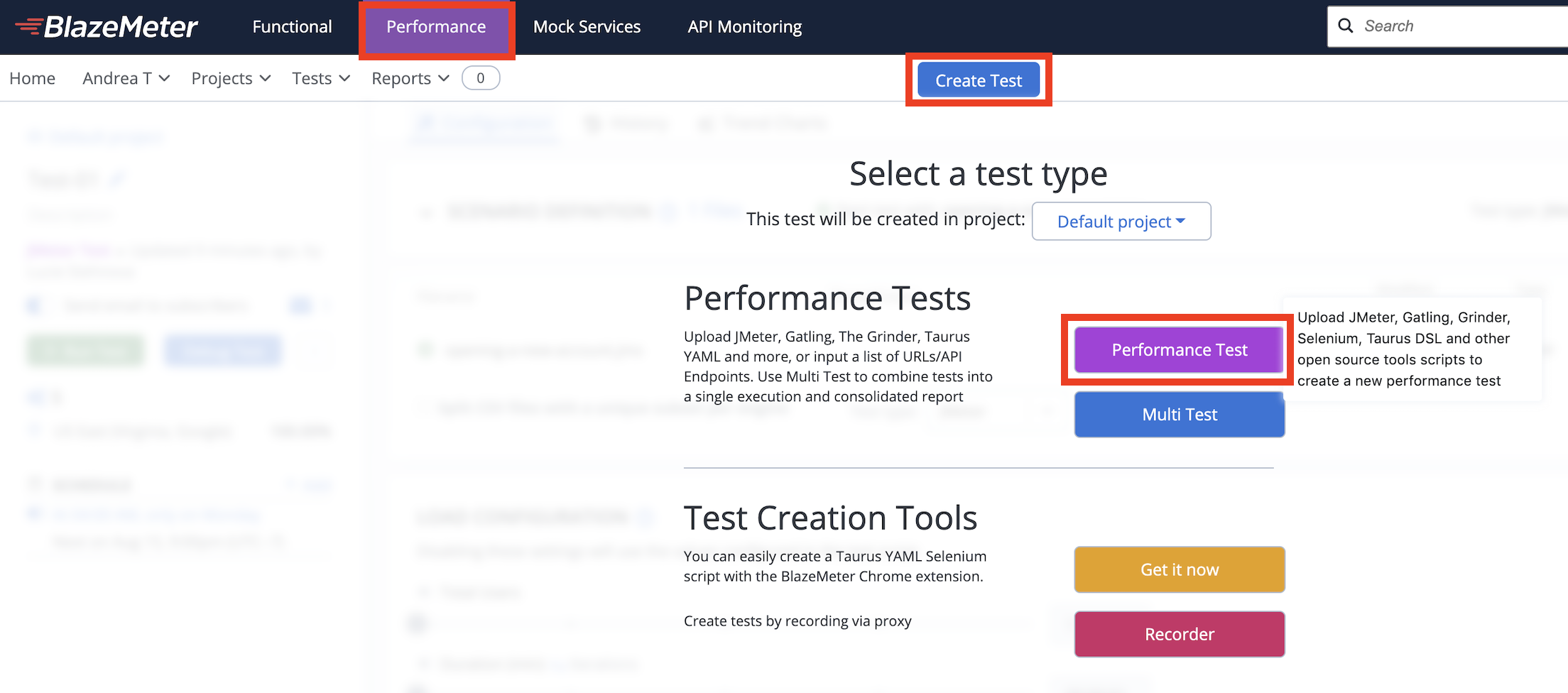Open the Functional tab
Screen dimensions: 1568x693
(292, 27)
